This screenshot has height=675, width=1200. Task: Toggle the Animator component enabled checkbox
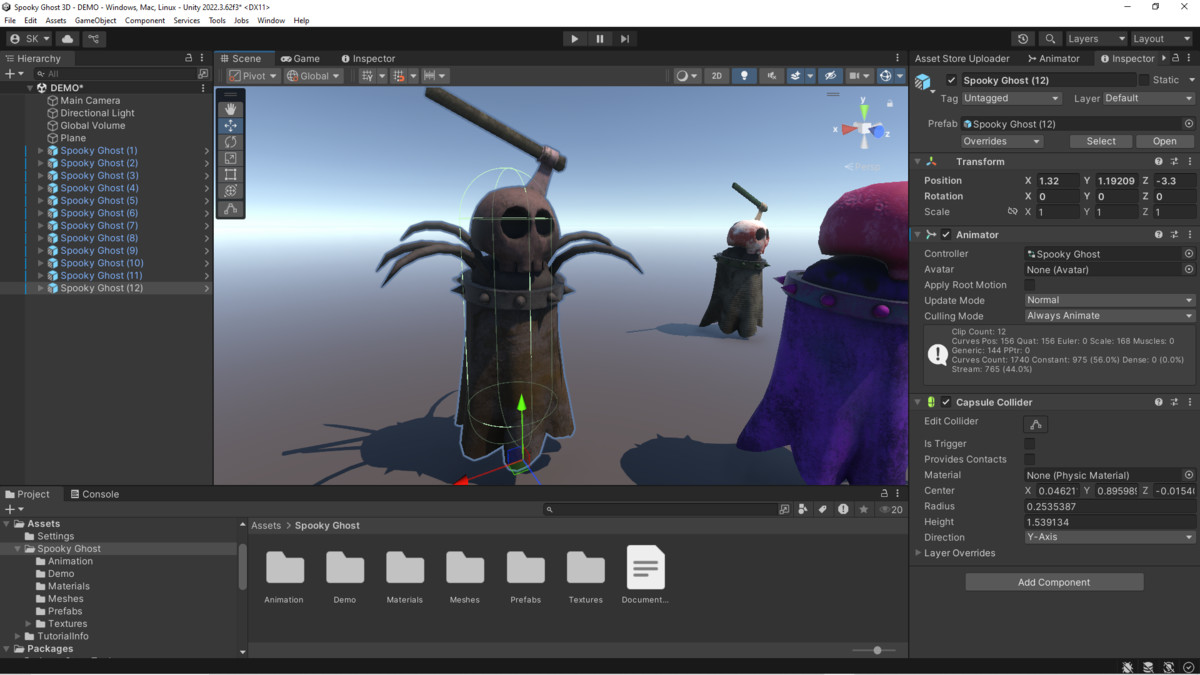pos(946,235)
